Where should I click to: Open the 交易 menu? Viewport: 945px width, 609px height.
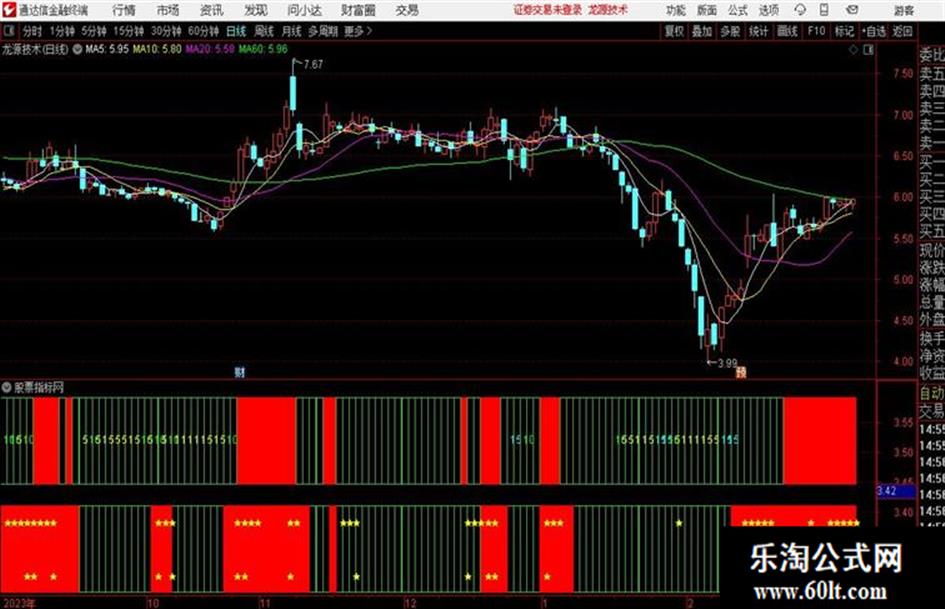pos(407,10)
